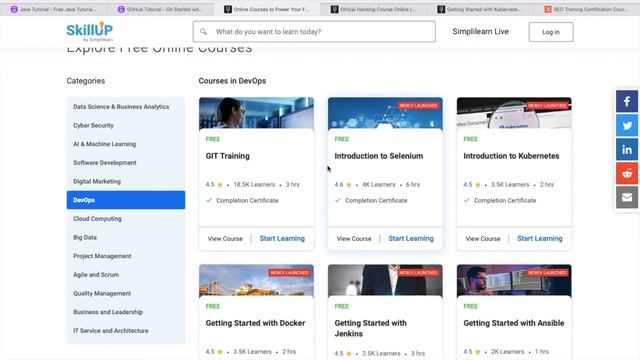Select Cloud Computing category
This screenshot has width=640, height=360.
click(126, 219)
